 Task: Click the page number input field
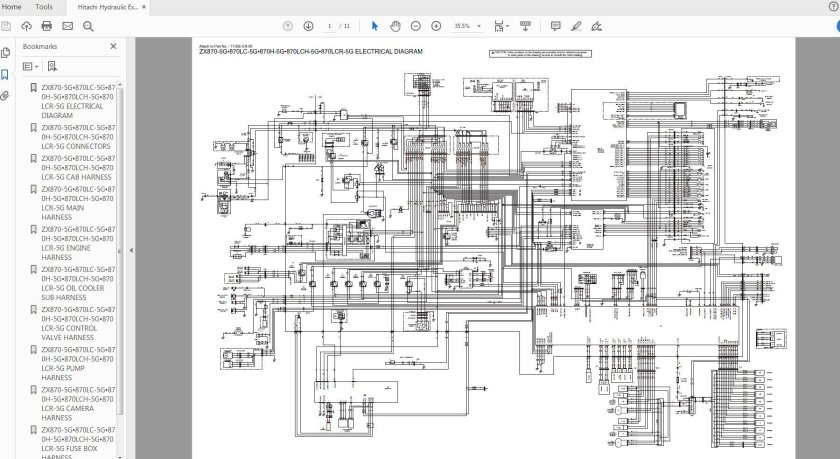point(330,25)
